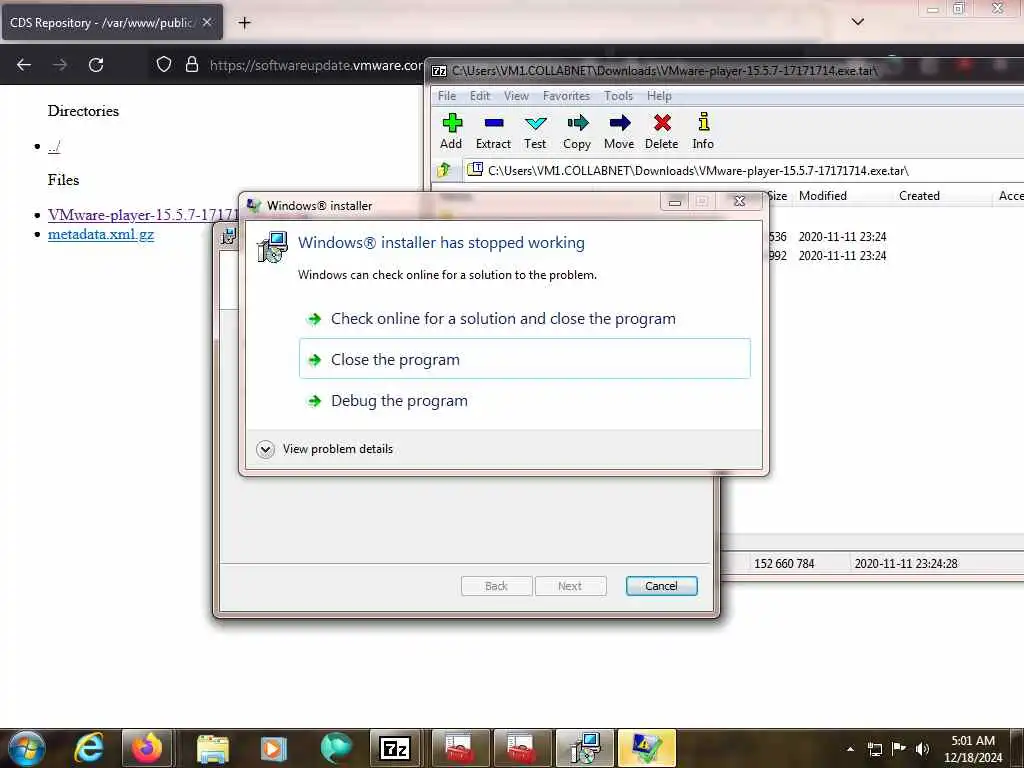This screenshot has height=768, width=1024.
Task: Sort by Modified column in 7-Zip
Action: click(x=823, y=196)
